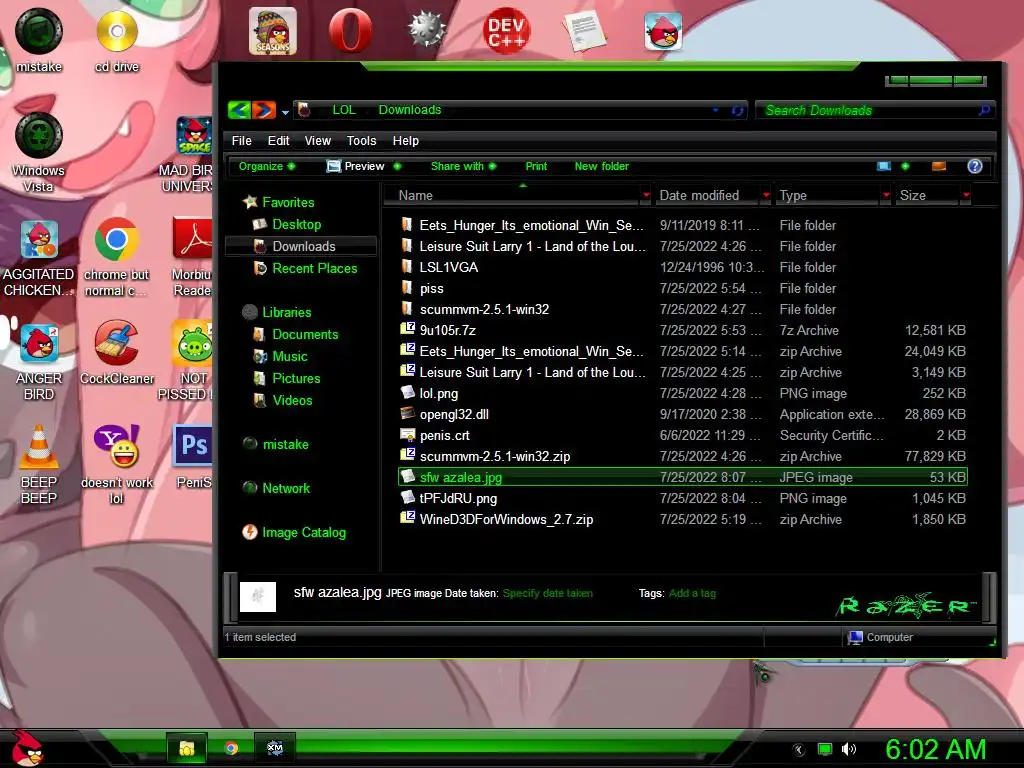The image size is (1024, 768).
Task: Click the Chrome taskbar icon
Action: coord(230,748)
